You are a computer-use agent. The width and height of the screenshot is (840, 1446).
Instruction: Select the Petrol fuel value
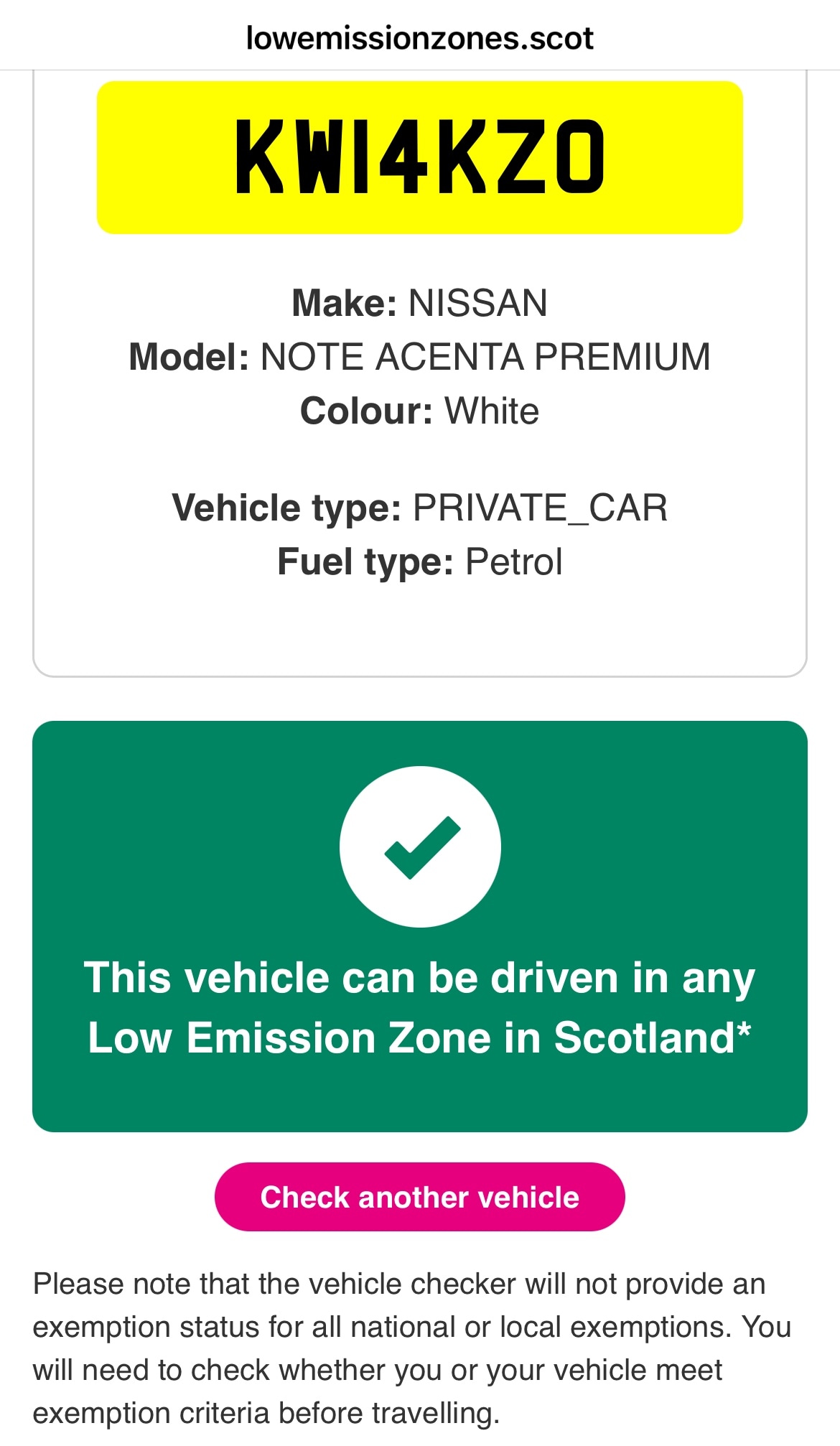[514, 561]
